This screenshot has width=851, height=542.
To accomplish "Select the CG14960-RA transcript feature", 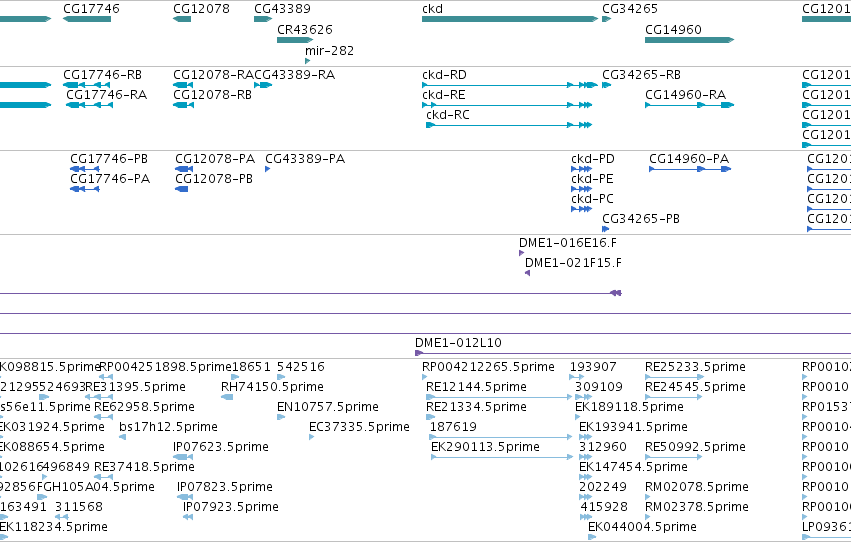I will [x=689, y=105].
